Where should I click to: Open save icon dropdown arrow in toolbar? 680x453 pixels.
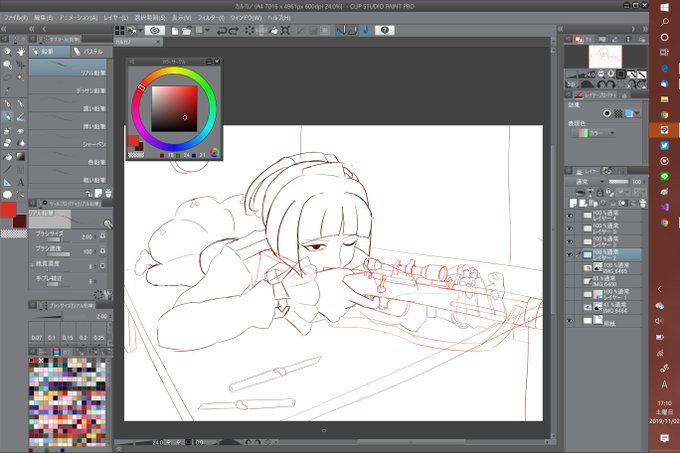[x=207, y=30]
